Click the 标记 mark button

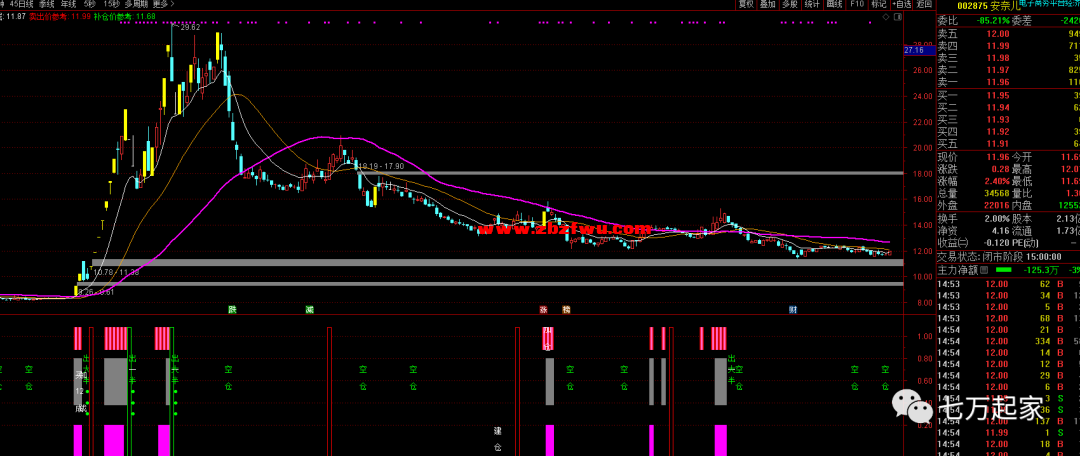point(879,5)
